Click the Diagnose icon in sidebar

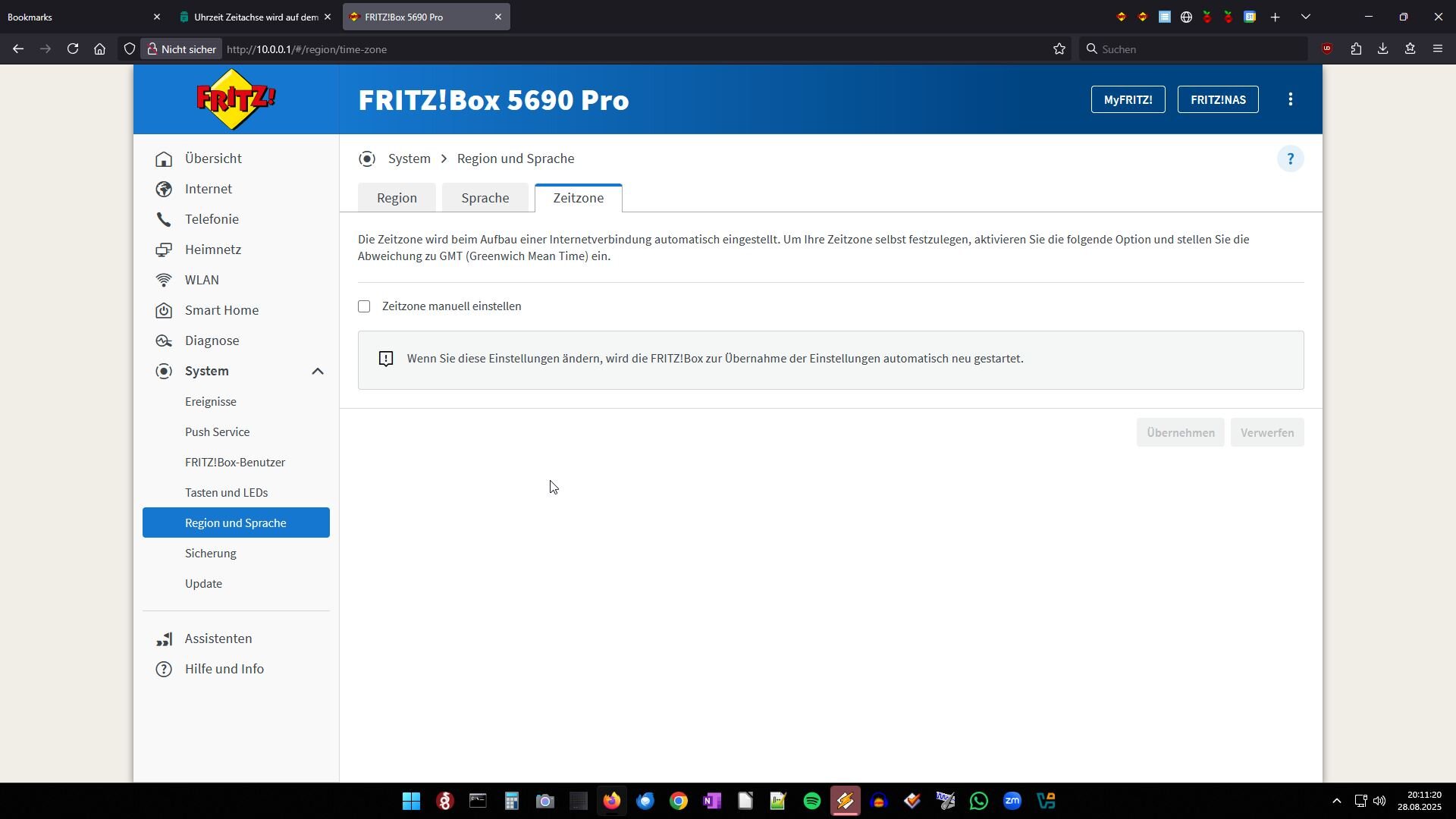164,341
